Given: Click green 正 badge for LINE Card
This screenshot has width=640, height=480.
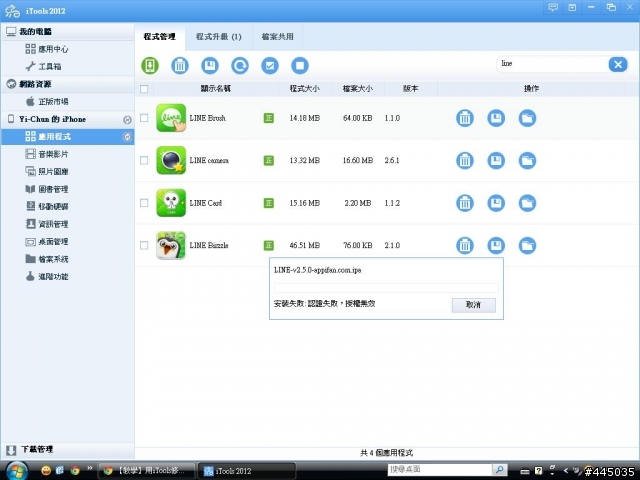Looking at the screenshot, I should coord(269,203).
